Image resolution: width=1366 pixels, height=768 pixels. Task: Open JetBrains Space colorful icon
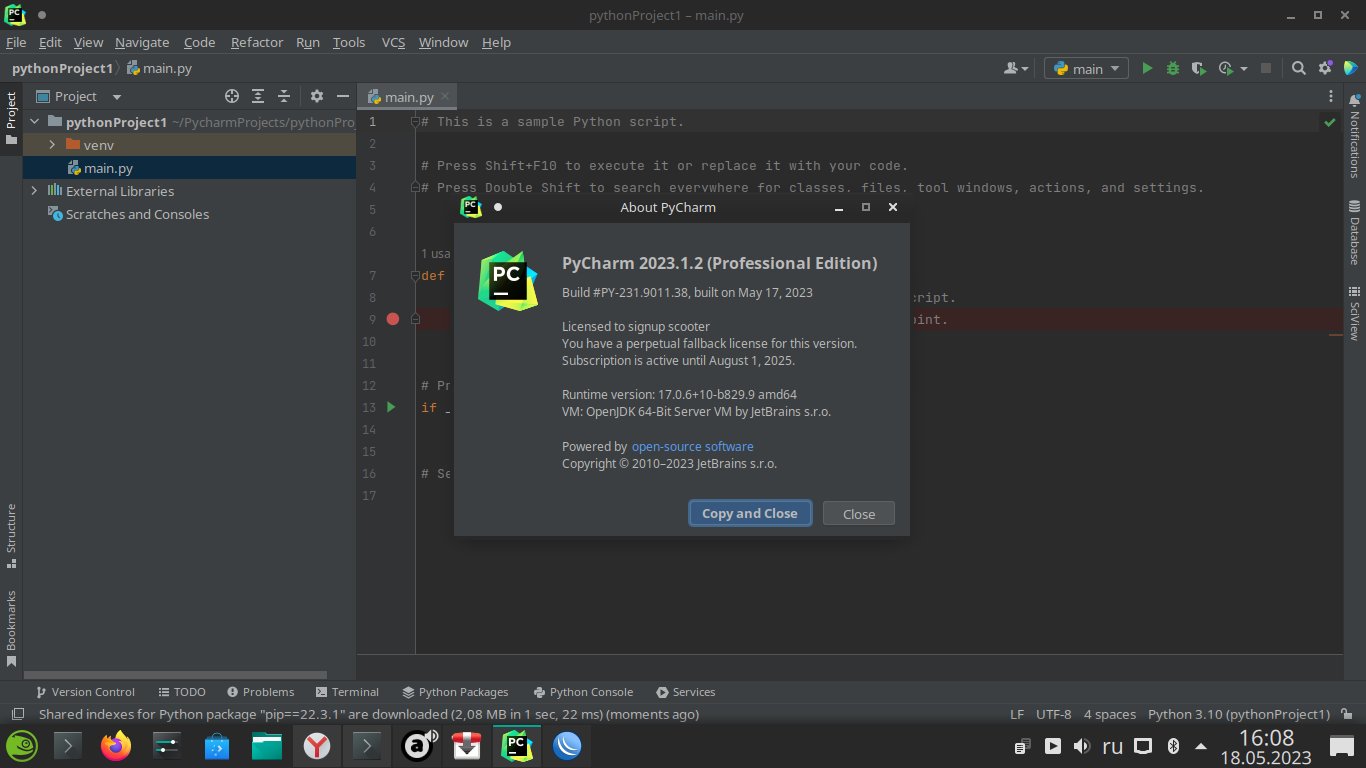[1351, 68]
